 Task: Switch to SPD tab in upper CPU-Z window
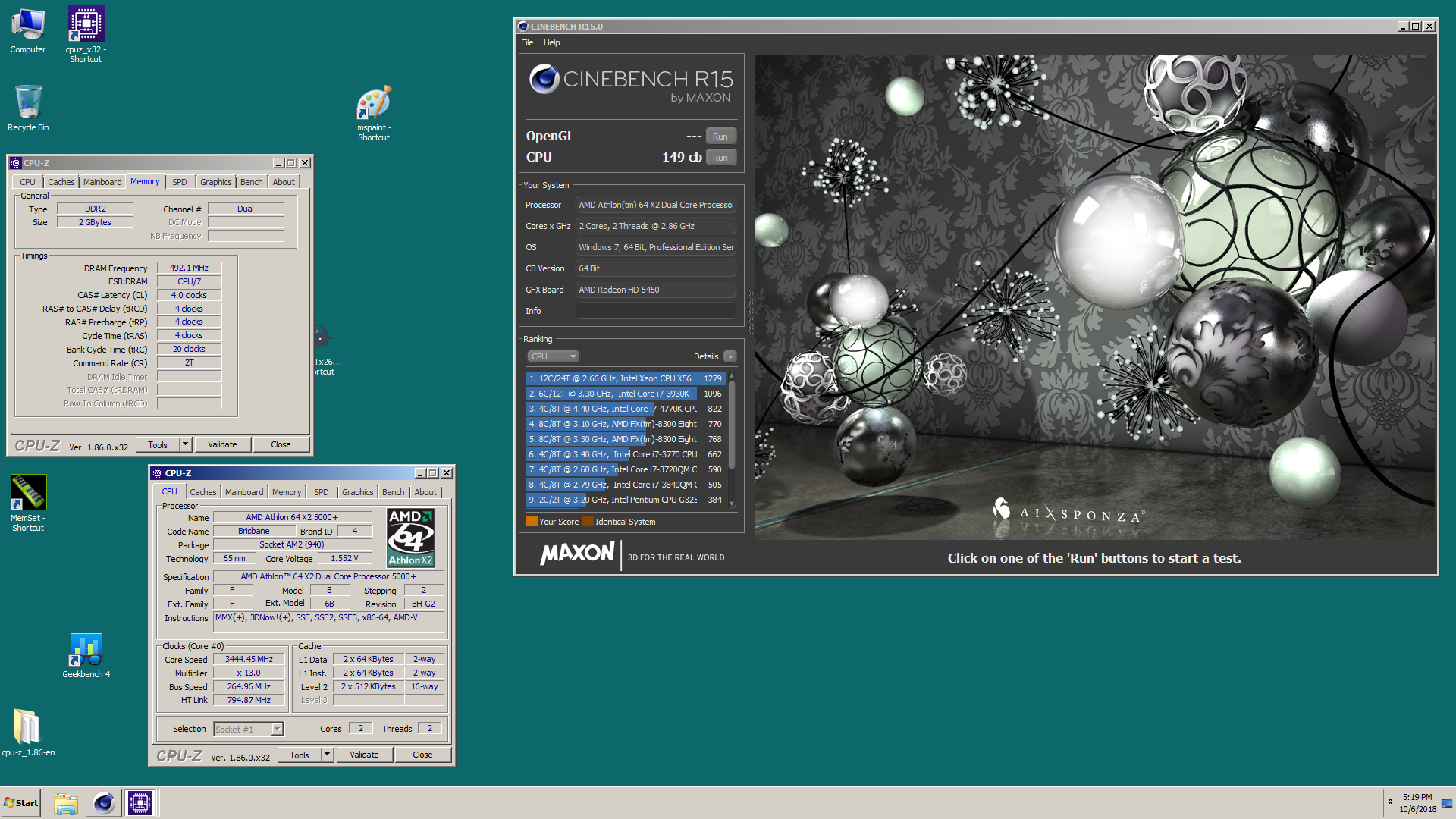[x=179, y=182]
